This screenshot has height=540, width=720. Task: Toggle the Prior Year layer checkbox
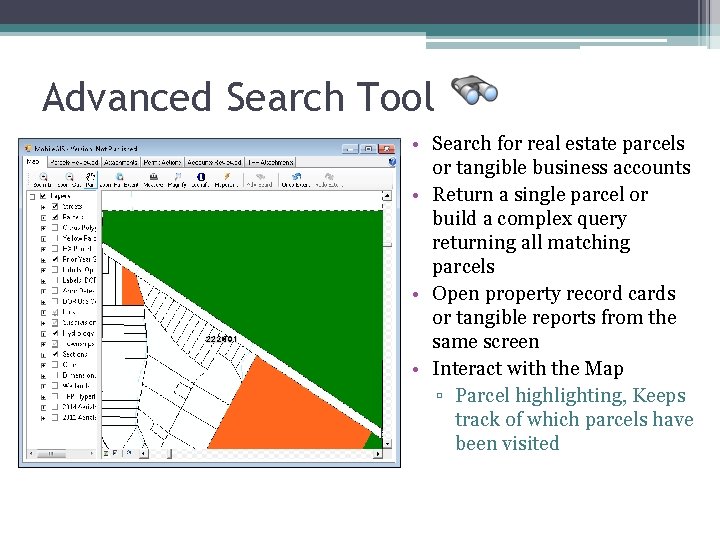coord(55,259)
